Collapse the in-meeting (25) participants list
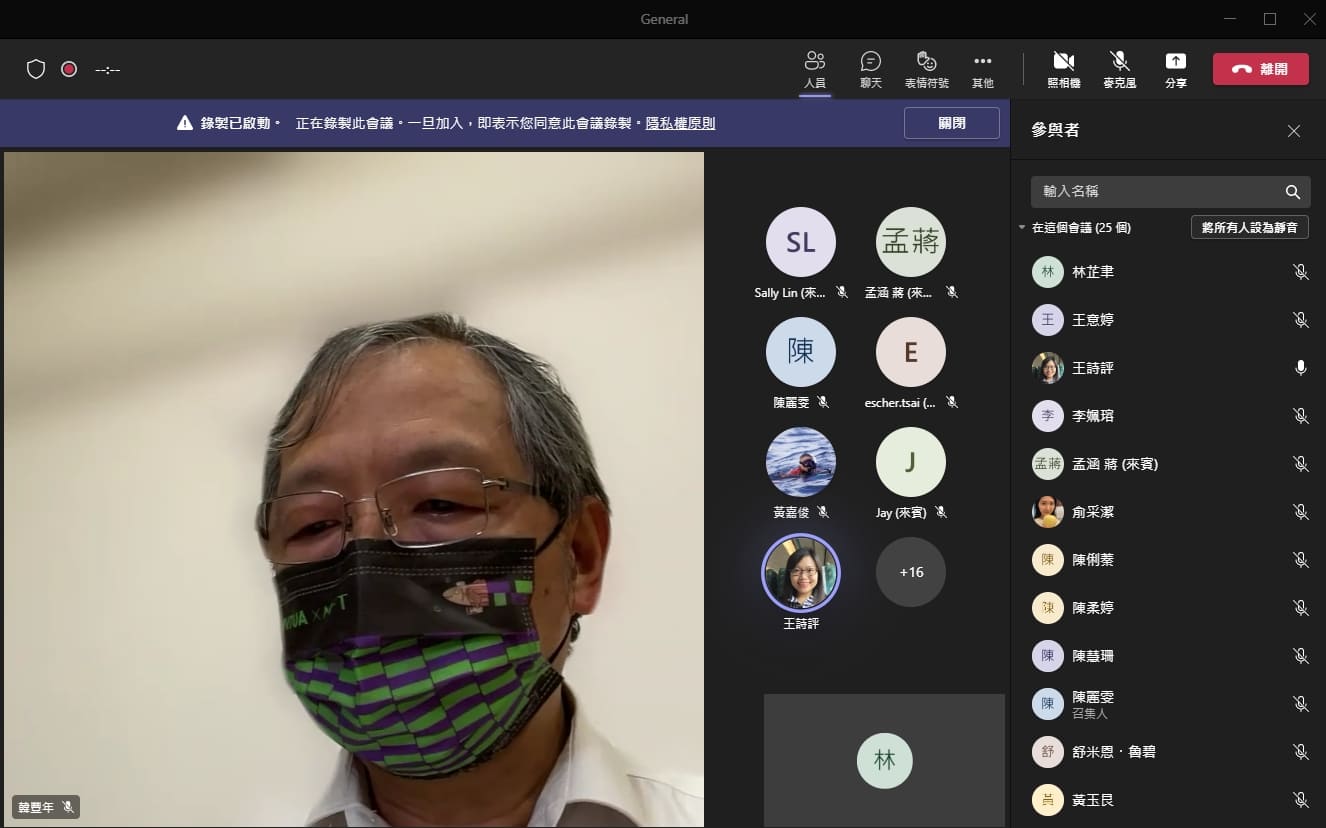1326x828 pixels. tap(1022, 228)
